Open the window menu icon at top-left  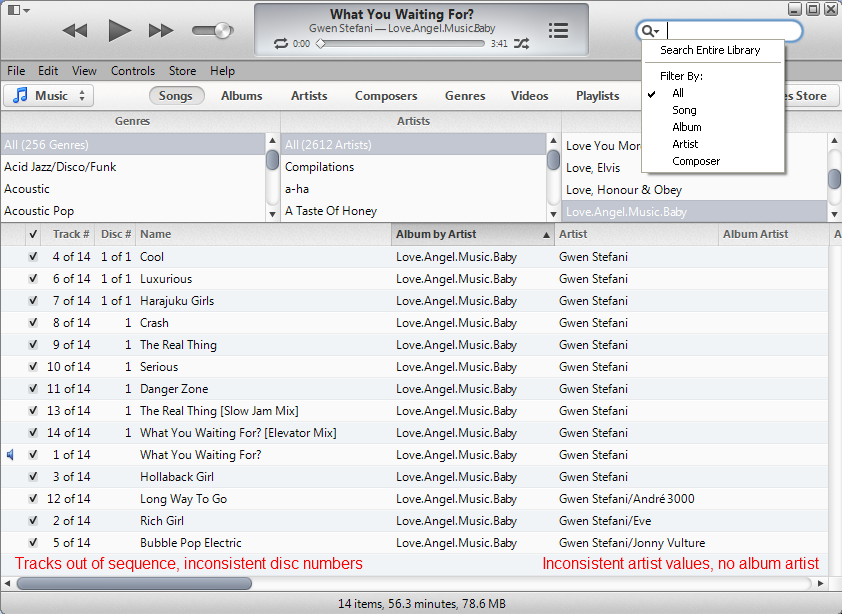[x=18, y=10]
